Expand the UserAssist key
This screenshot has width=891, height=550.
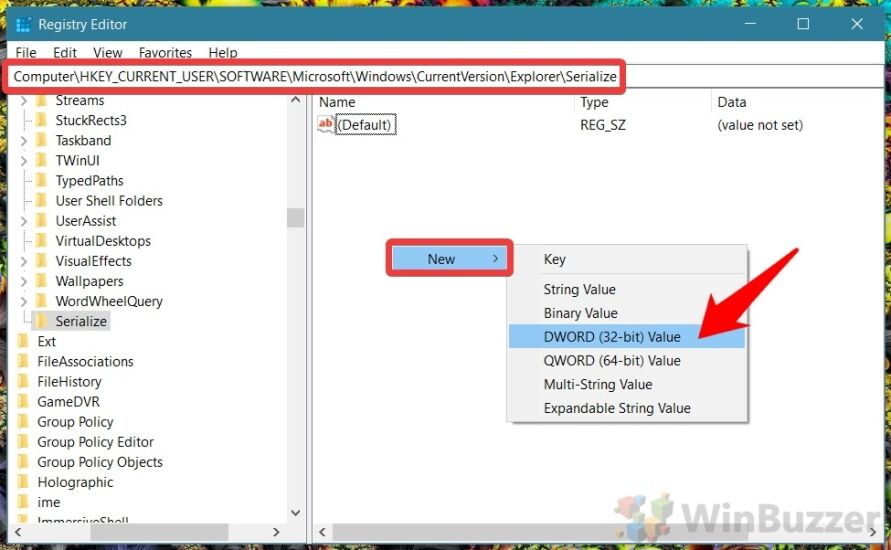tap(23, 221)
